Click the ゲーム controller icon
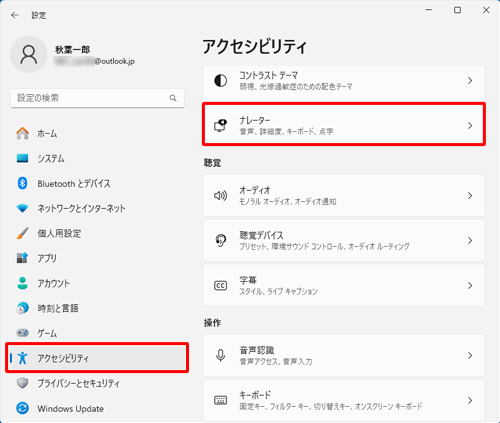 [22, 333]
